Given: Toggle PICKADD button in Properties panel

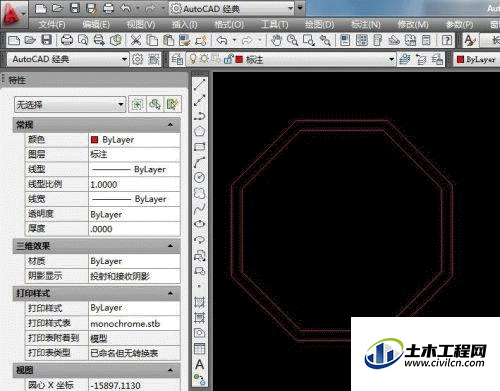Looking at the screenshot, I should (x=137, y=105).
